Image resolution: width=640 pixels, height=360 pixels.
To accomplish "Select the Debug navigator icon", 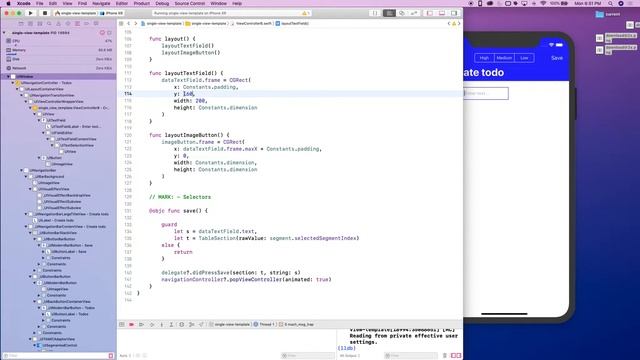I will 77,24.
